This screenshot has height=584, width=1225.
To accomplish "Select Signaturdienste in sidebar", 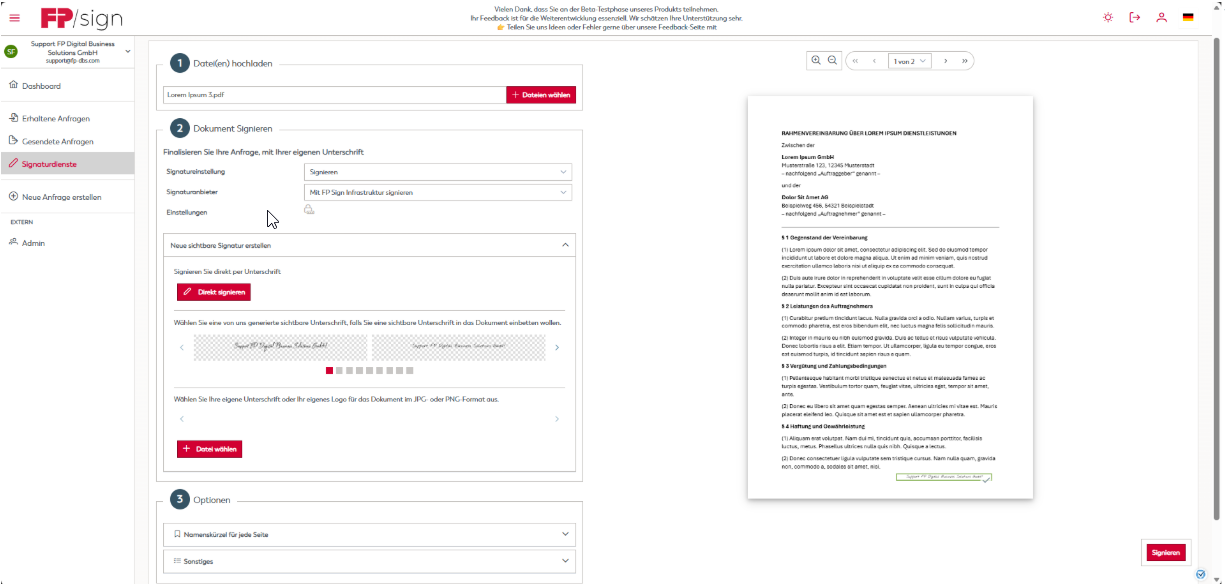I will (67, 163).
